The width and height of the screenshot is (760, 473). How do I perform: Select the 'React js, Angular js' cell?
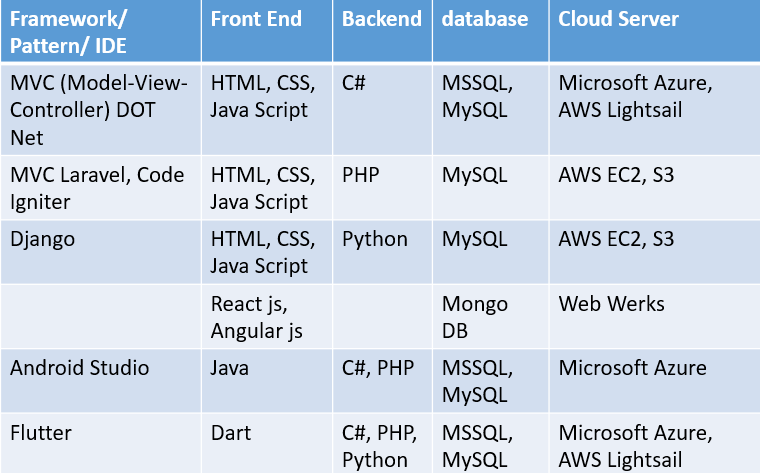(267, 316)
